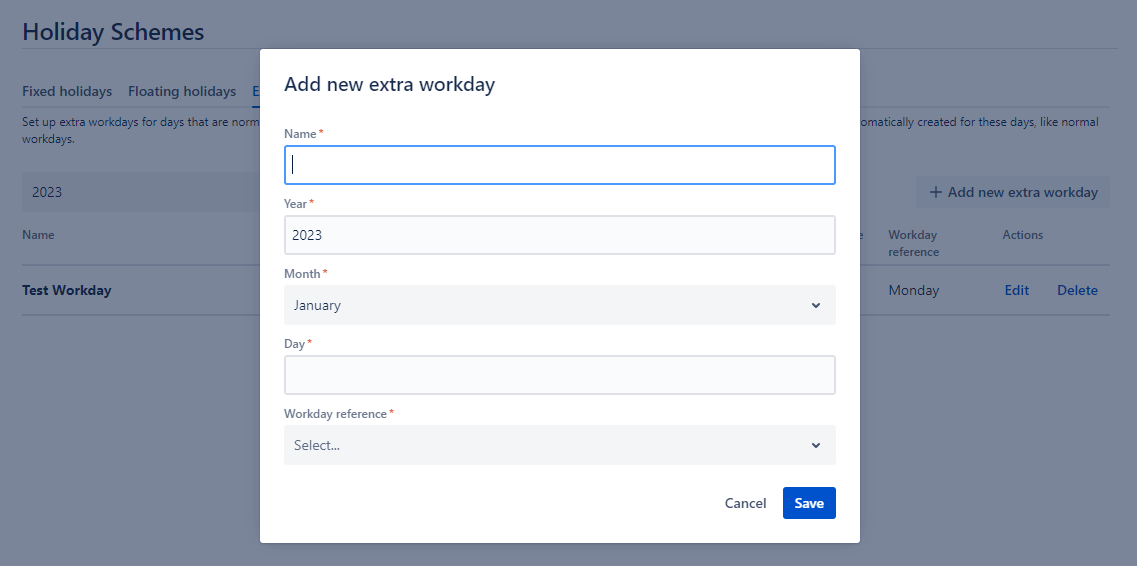Open the Workday reference Select dropdown
The height and width of the screenshot is (566, 1137).
click(x=559, y=445)
